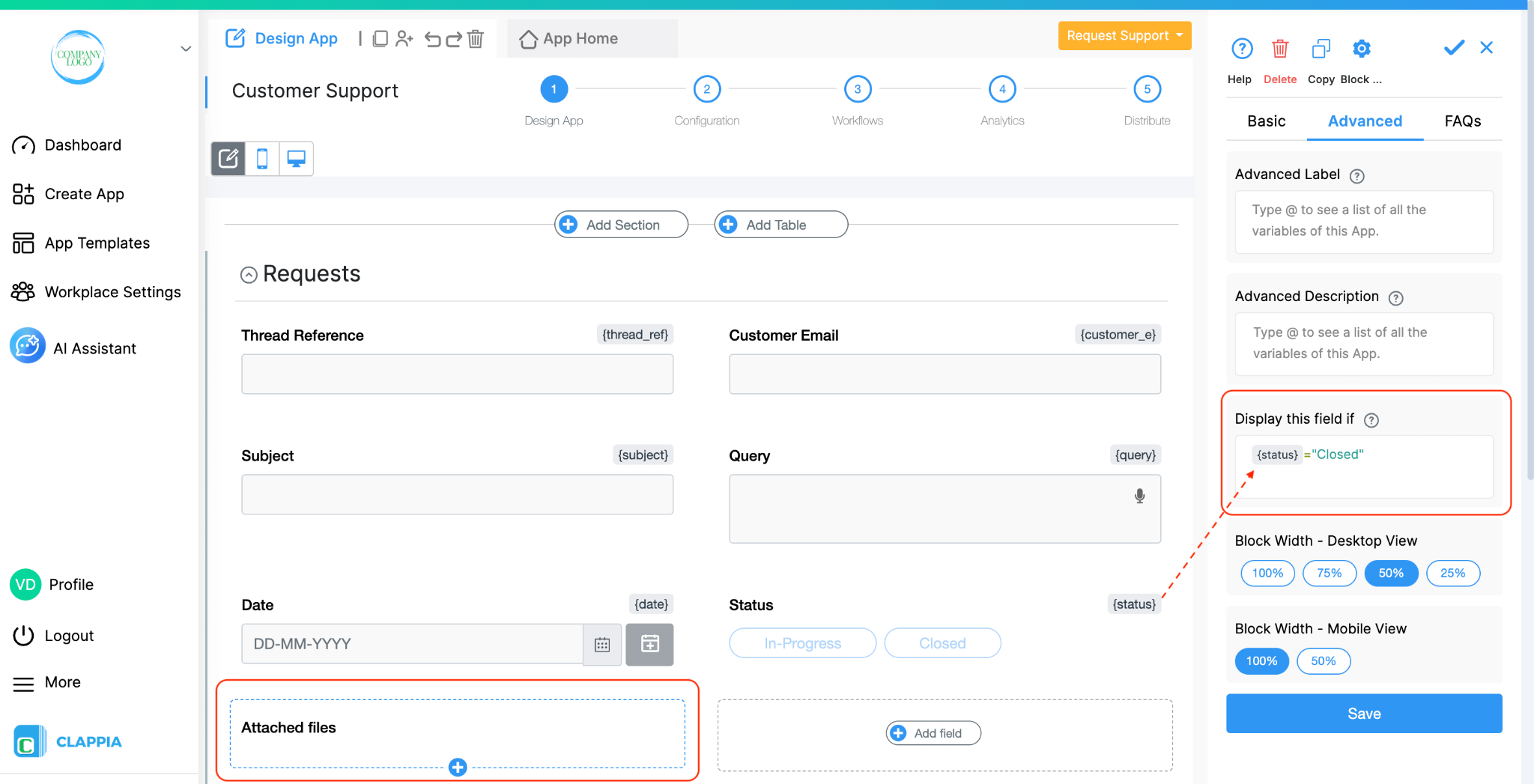The width and height of the screenshot is (1534, 784).
Task: Select In-Progress status option
Action: coord(802,643)
